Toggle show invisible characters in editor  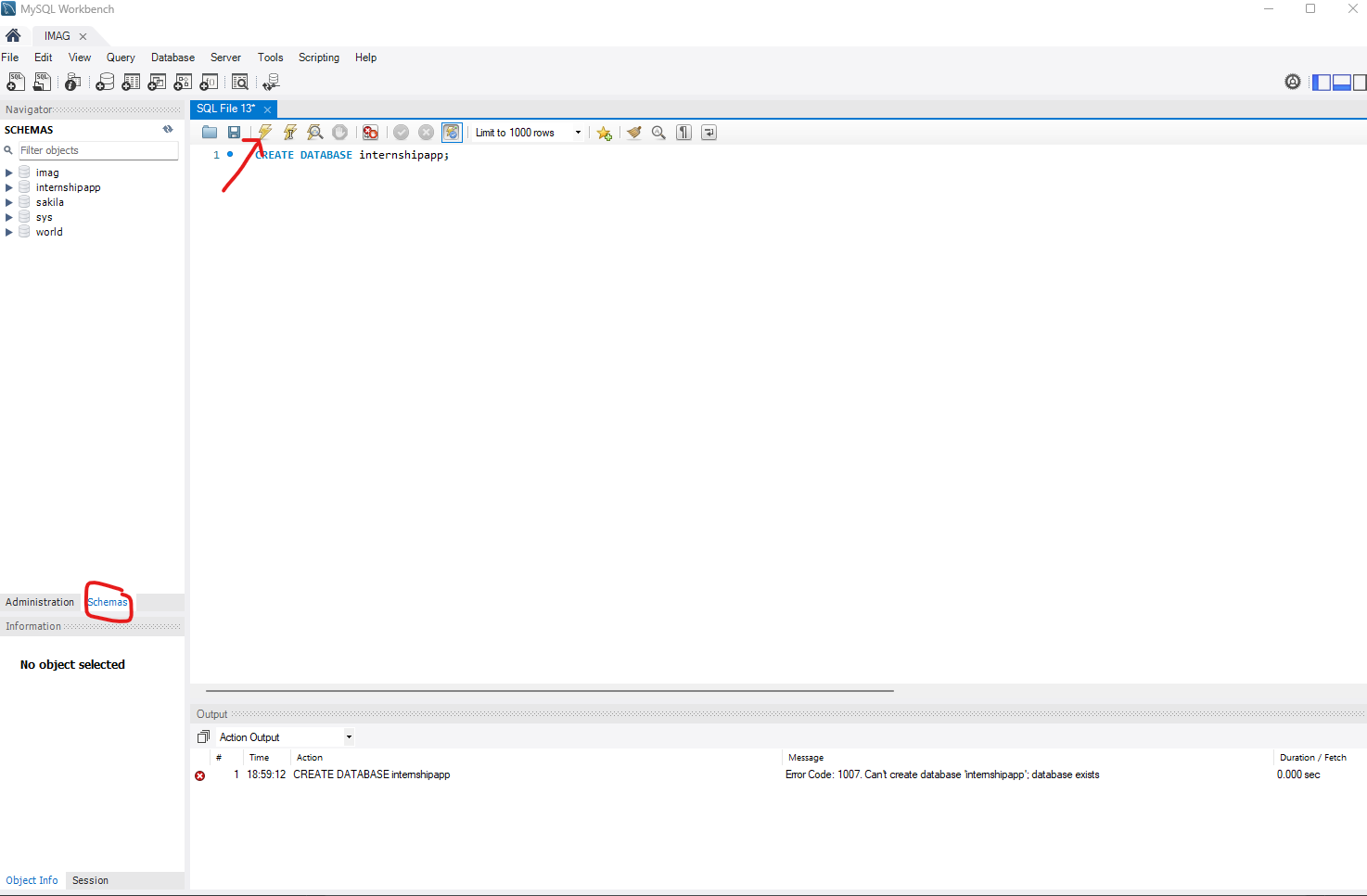(683, 132)
